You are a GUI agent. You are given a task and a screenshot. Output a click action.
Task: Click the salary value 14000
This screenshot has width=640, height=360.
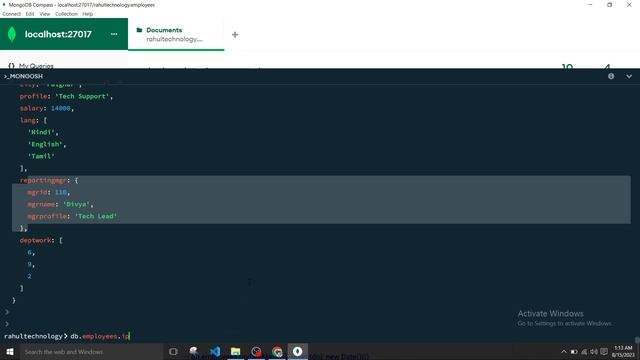pos(61,108)
